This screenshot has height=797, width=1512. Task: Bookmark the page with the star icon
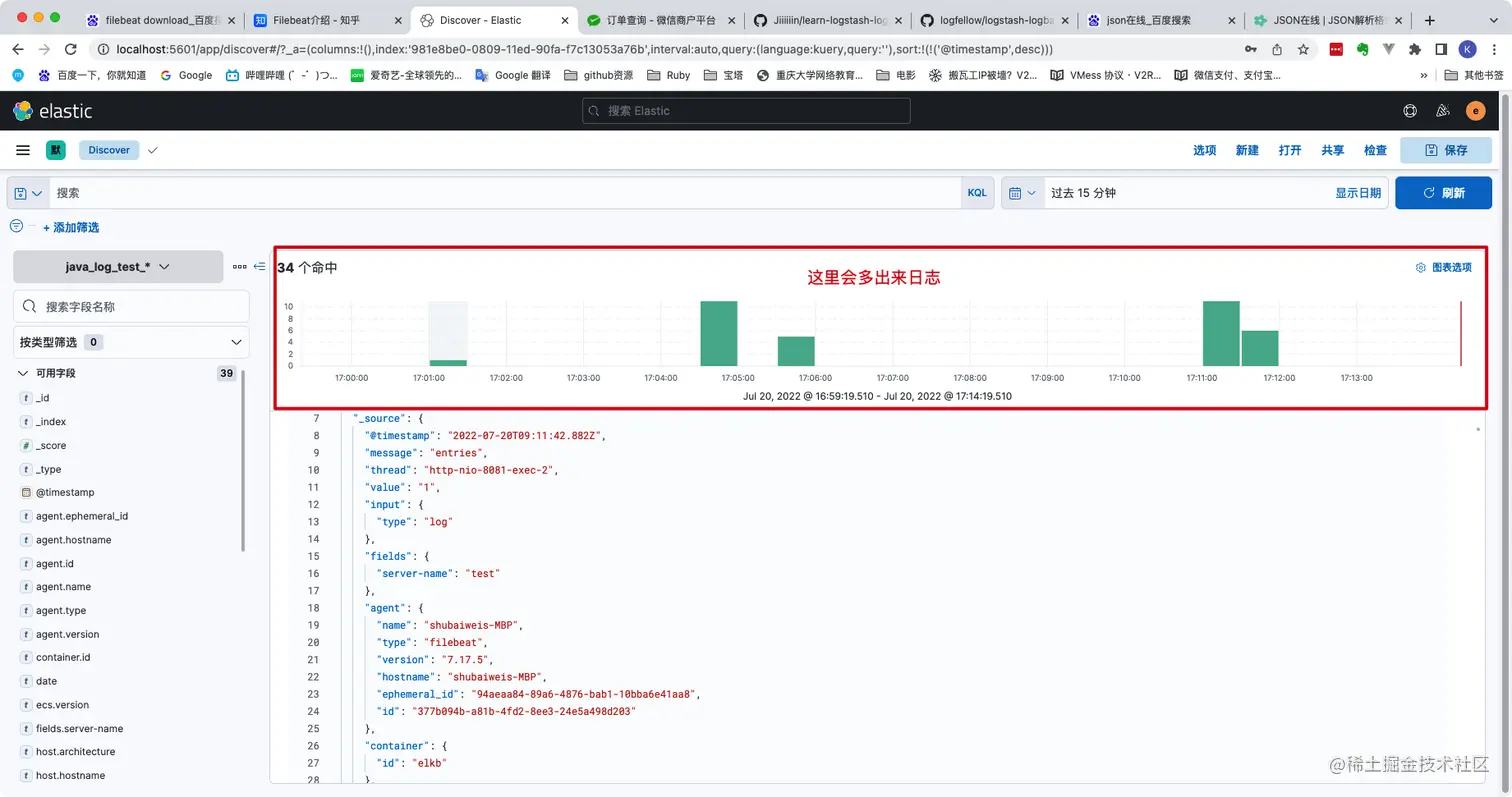click(x=1303, y=49)
